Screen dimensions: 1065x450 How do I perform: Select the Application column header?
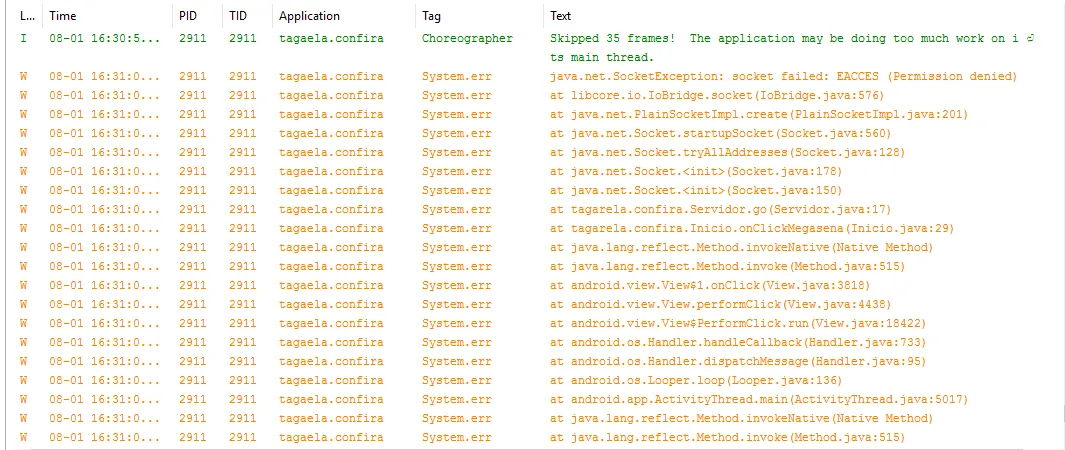pyautogui.click(x=309, y=16)
